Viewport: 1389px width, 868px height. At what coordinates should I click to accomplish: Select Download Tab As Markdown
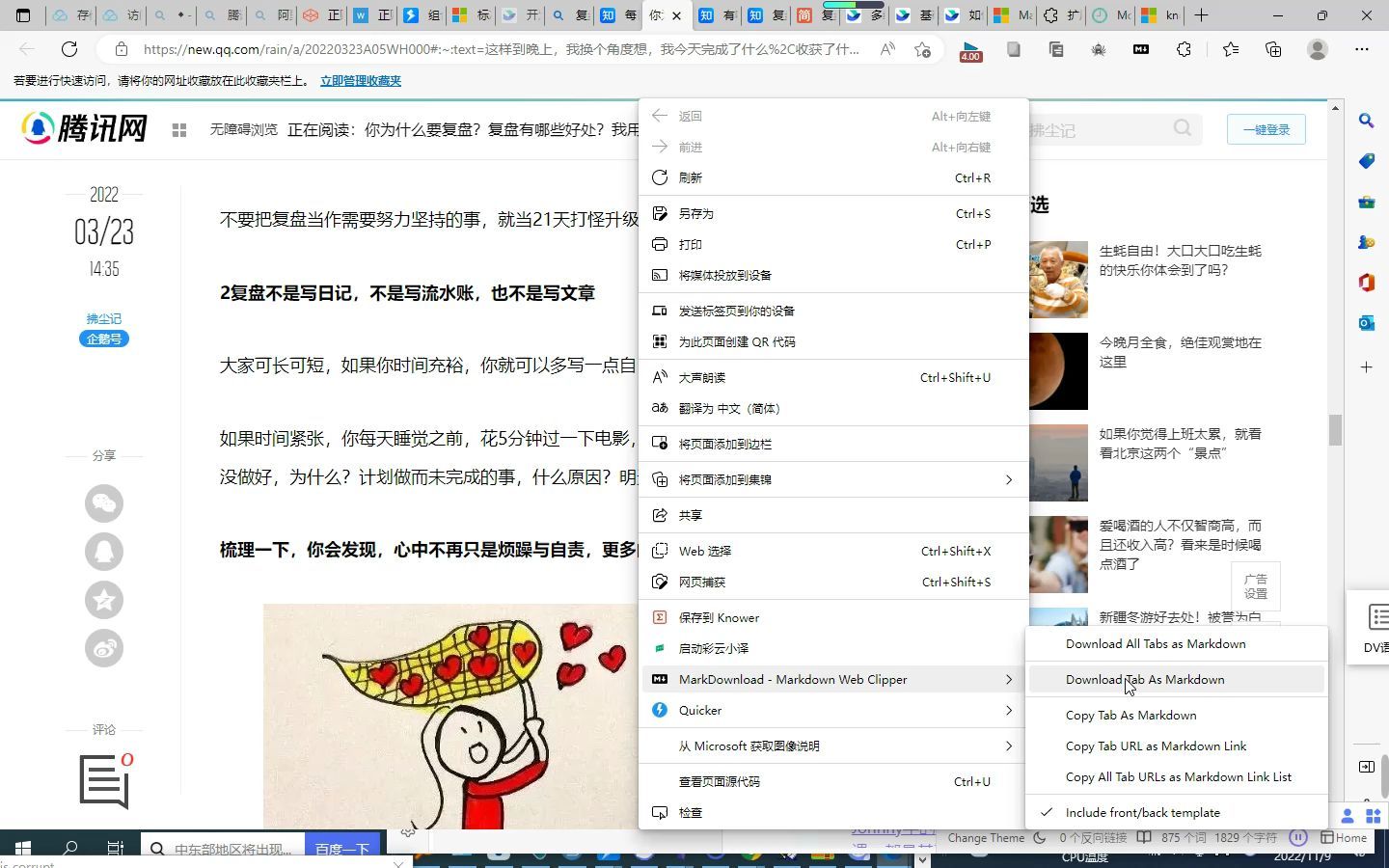coord(1145,679)
